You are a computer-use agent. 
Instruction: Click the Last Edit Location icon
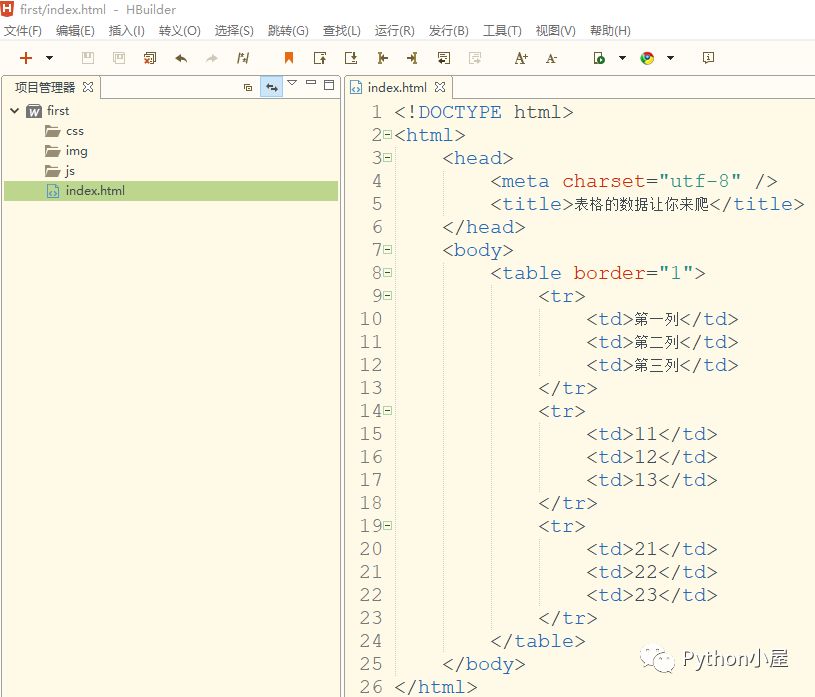pos(443,58)
